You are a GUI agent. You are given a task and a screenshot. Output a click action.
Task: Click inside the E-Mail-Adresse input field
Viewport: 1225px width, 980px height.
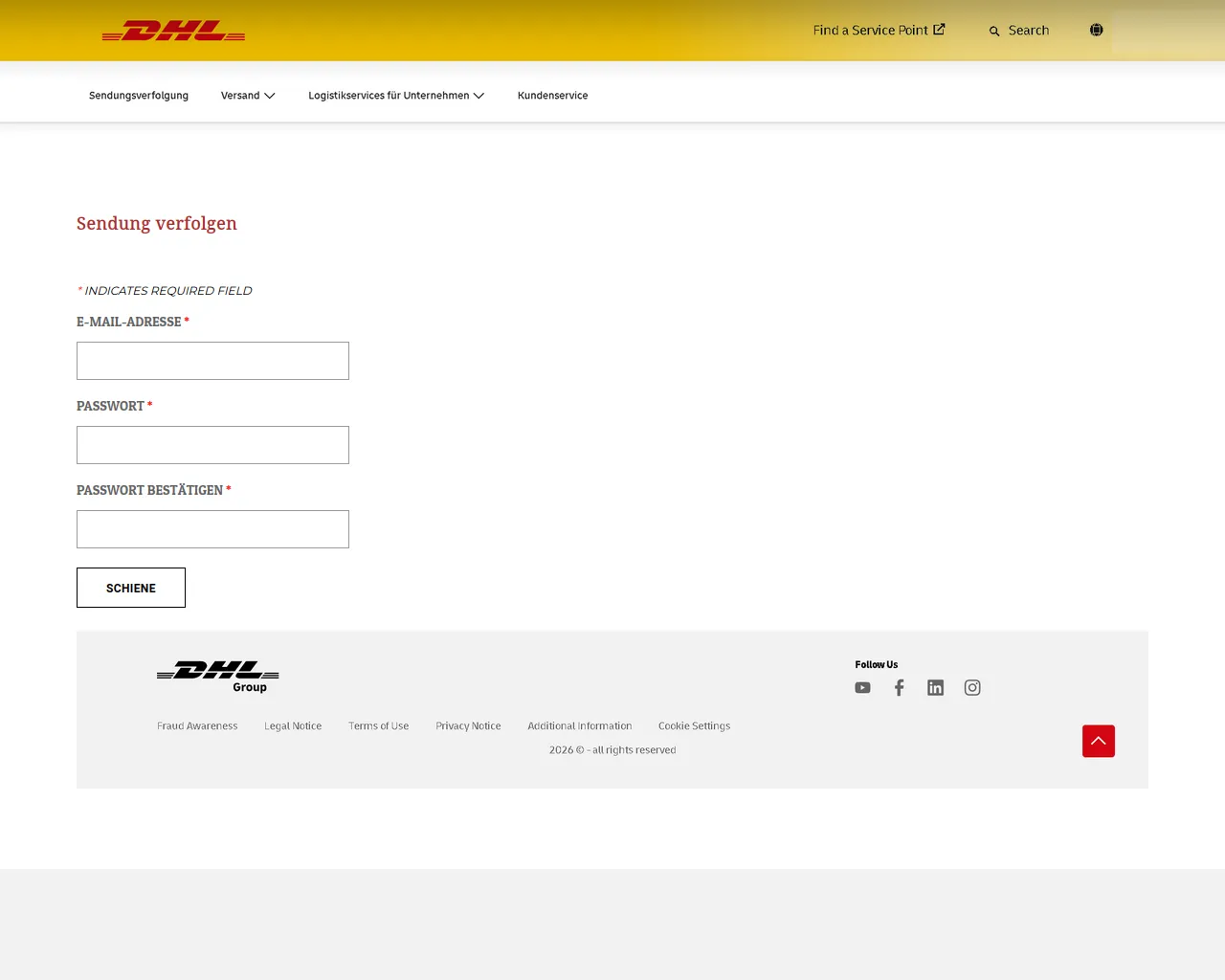pos(212,361)
